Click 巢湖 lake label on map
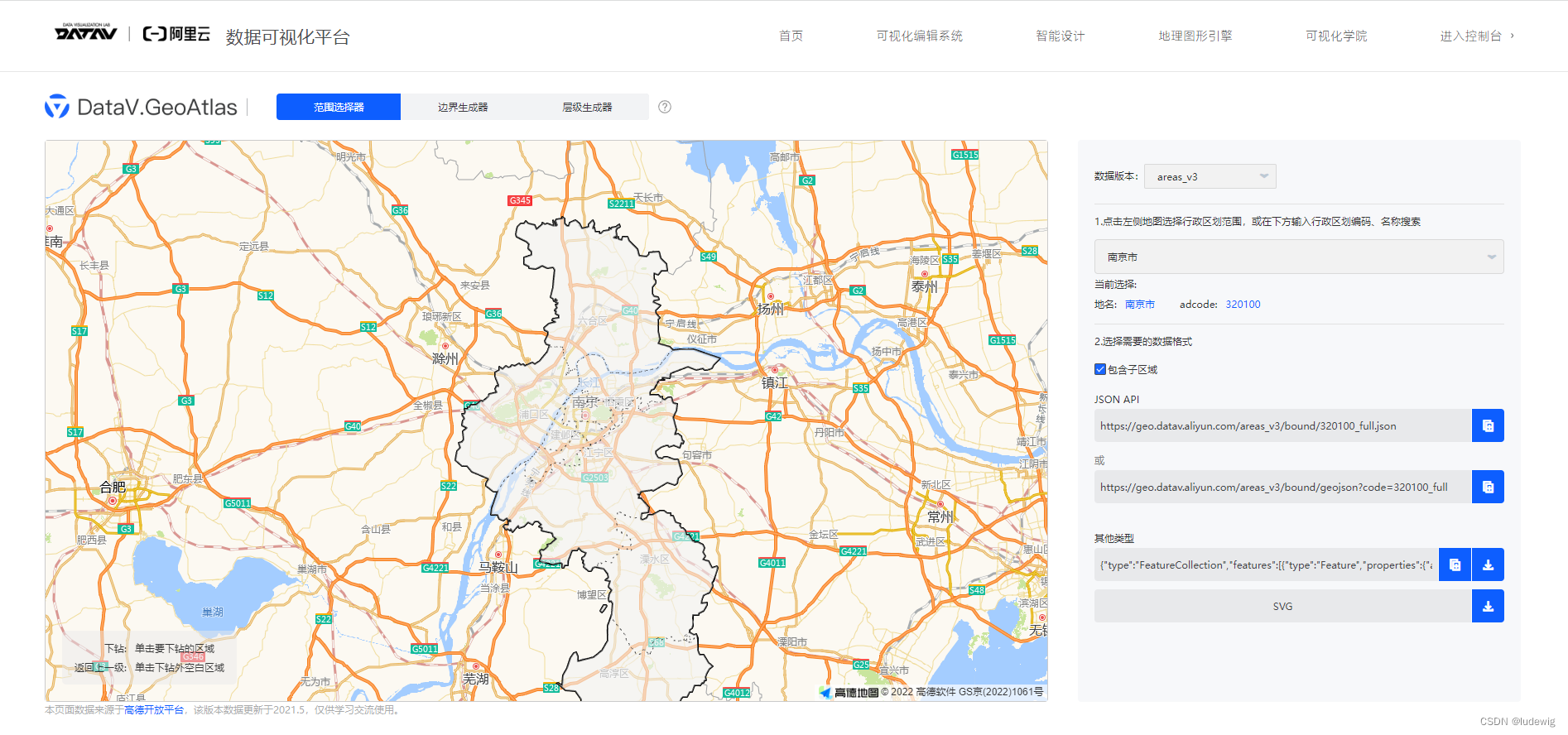The image size is (1568, 735). tap(213, 612)
